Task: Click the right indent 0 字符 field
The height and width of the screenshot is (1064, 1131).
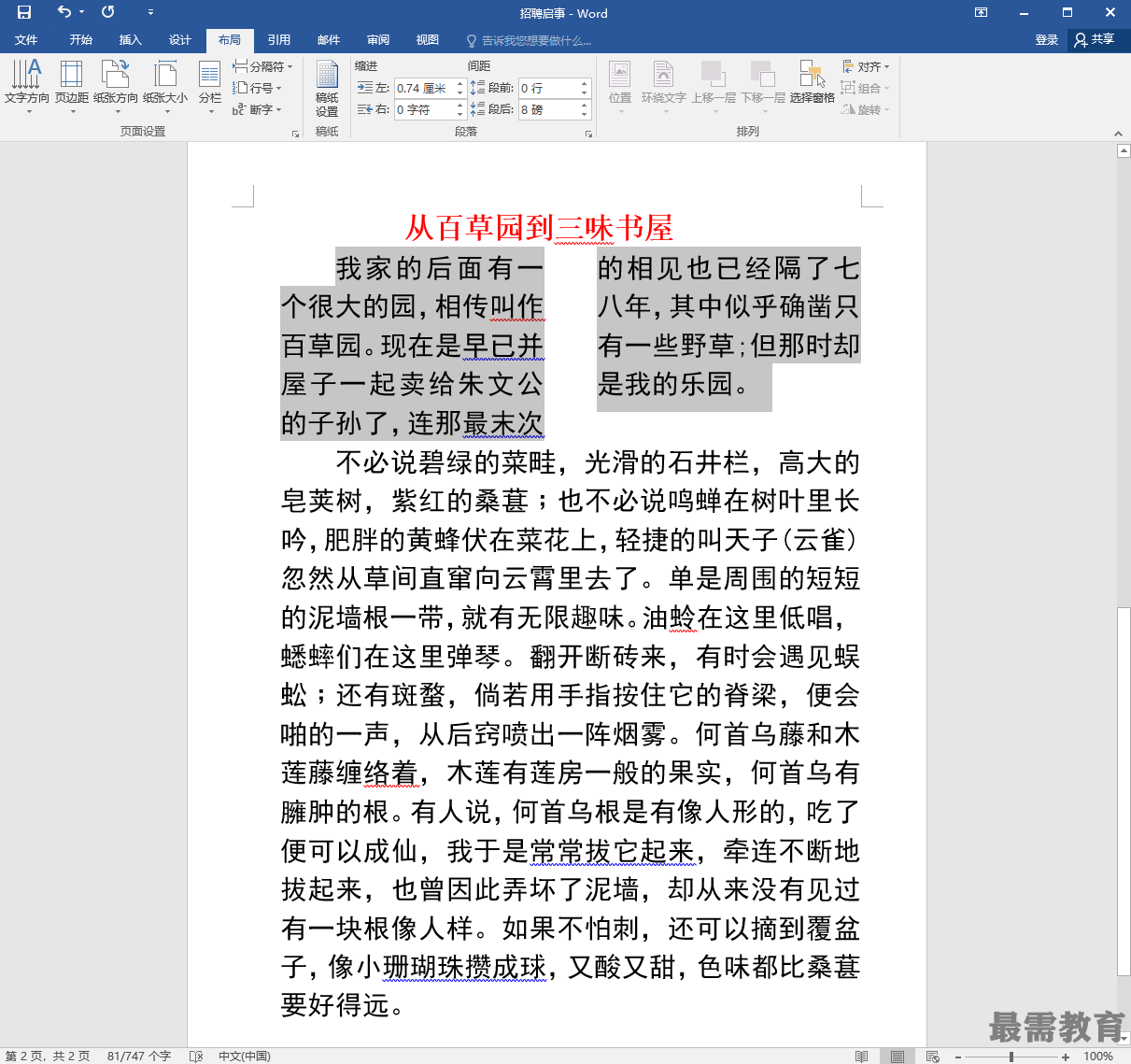Action: coord(424,109)
